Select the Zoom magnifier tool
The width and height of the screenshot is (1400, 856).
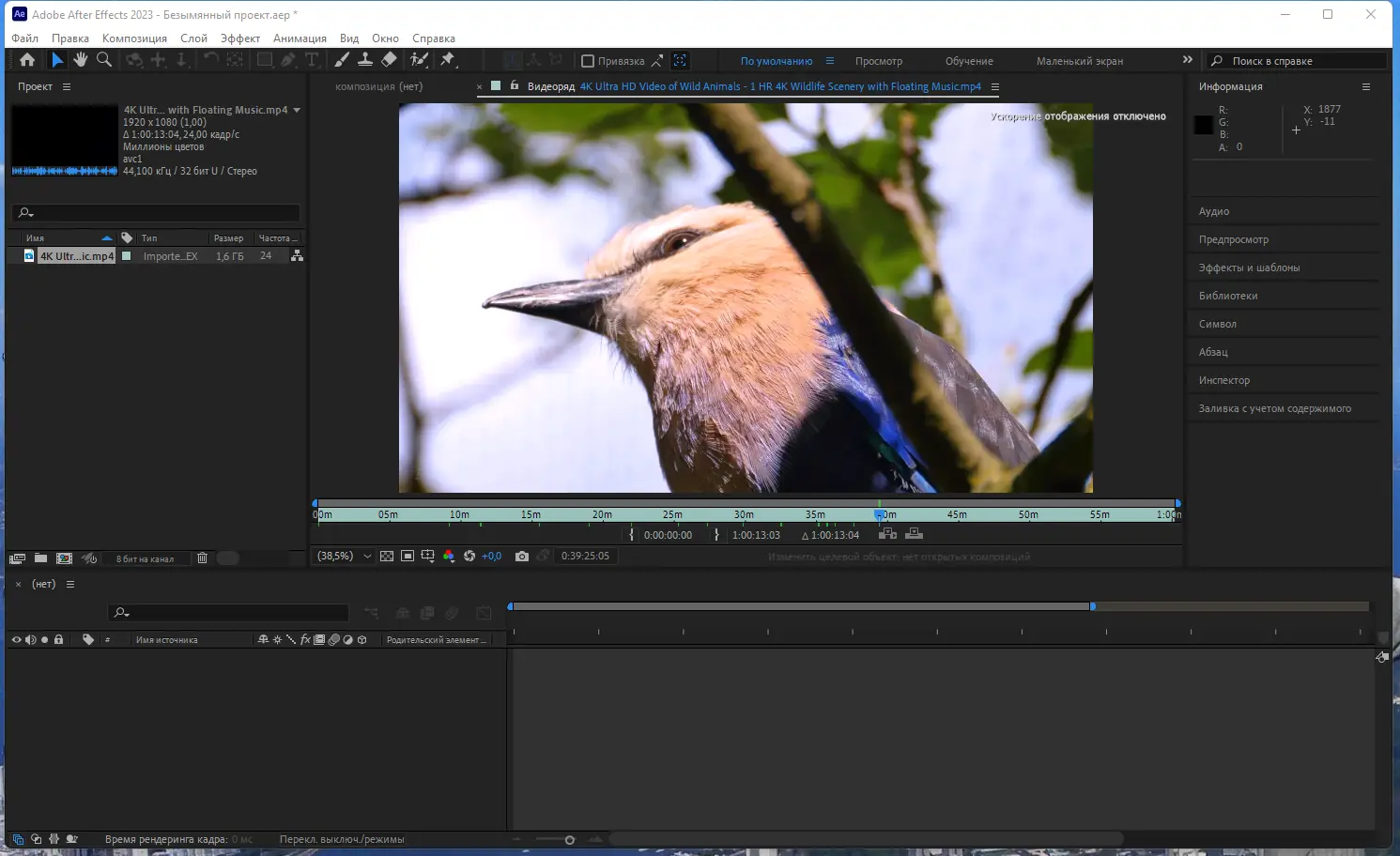tap(104, 60)
